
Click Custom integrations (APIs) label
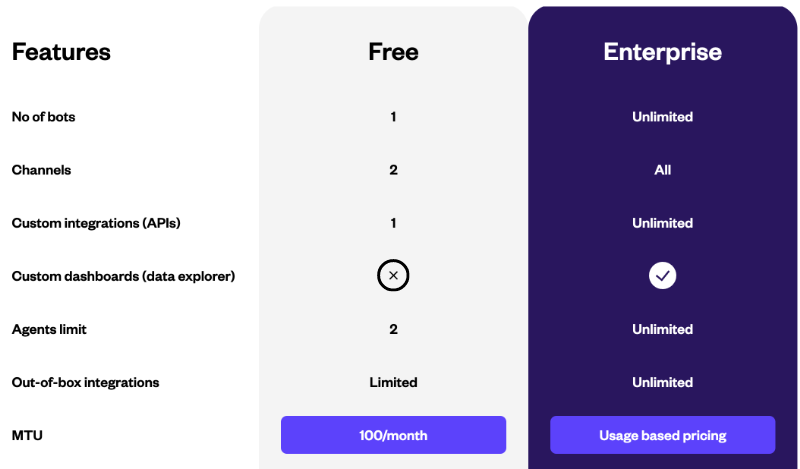(96, 223)
